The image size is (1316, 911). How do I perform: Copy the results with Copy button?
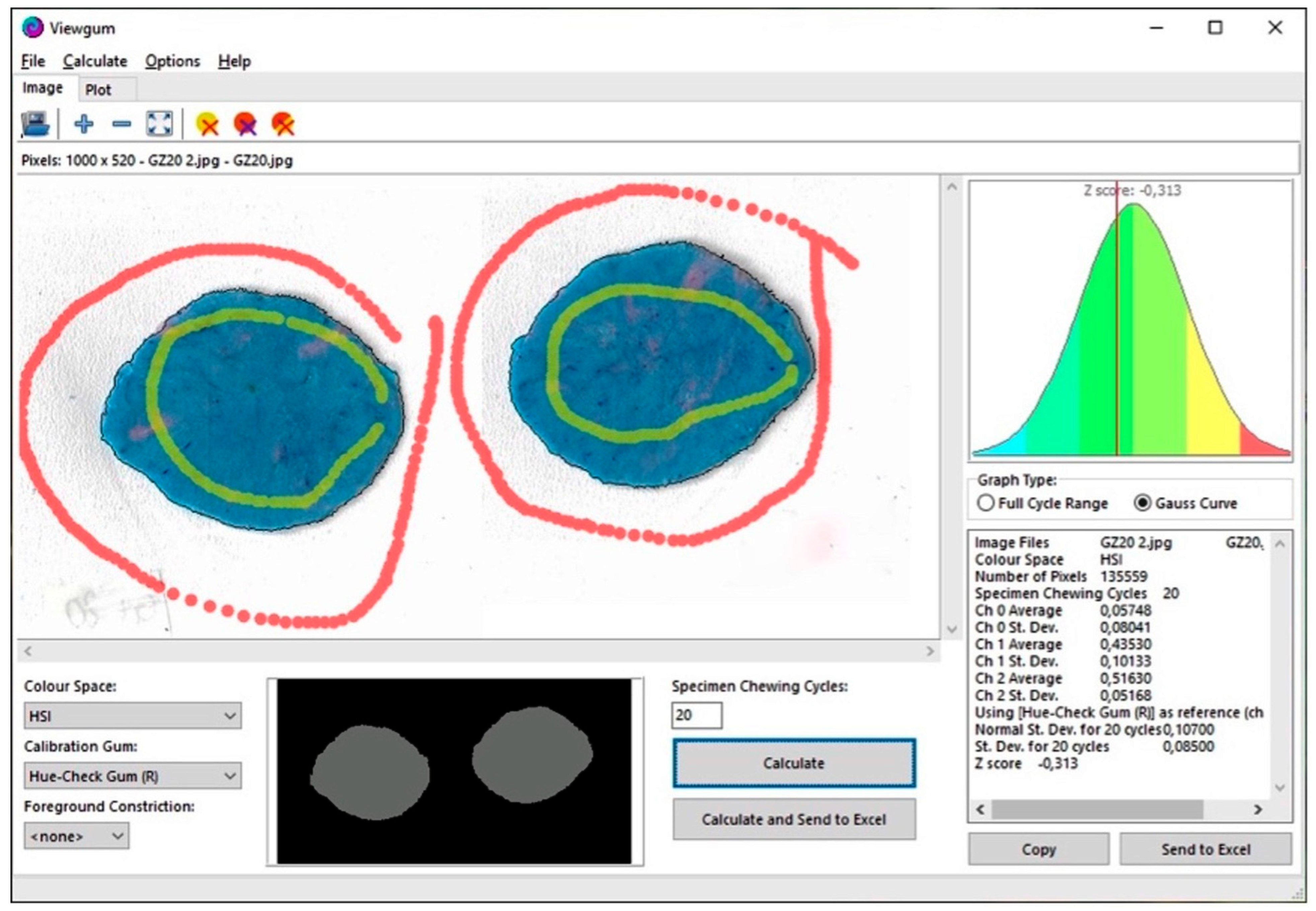pos(1038,849)
